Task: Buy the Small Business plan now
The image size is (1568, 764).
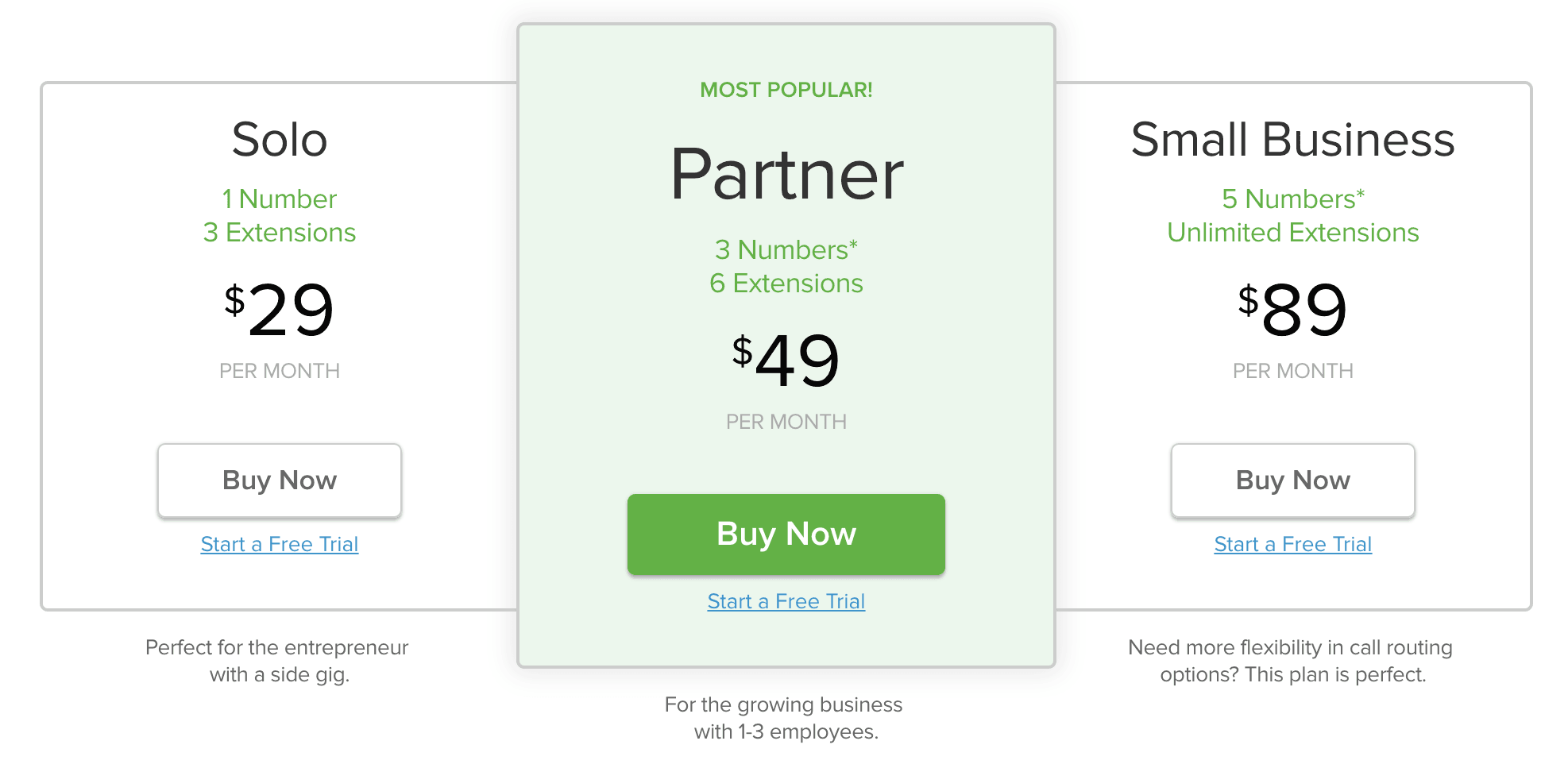Action: pyautogui.click(x=1293, y=480)
